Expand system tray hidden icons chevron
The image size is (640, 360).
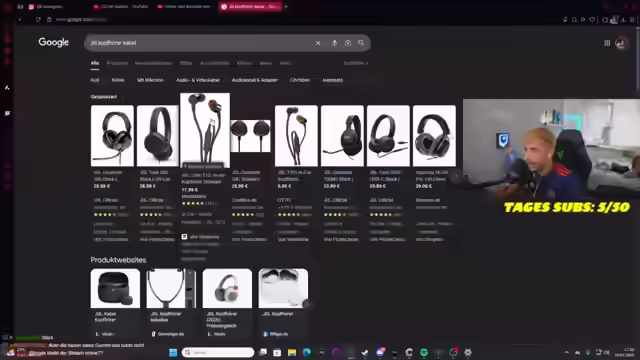pos(567,352)
